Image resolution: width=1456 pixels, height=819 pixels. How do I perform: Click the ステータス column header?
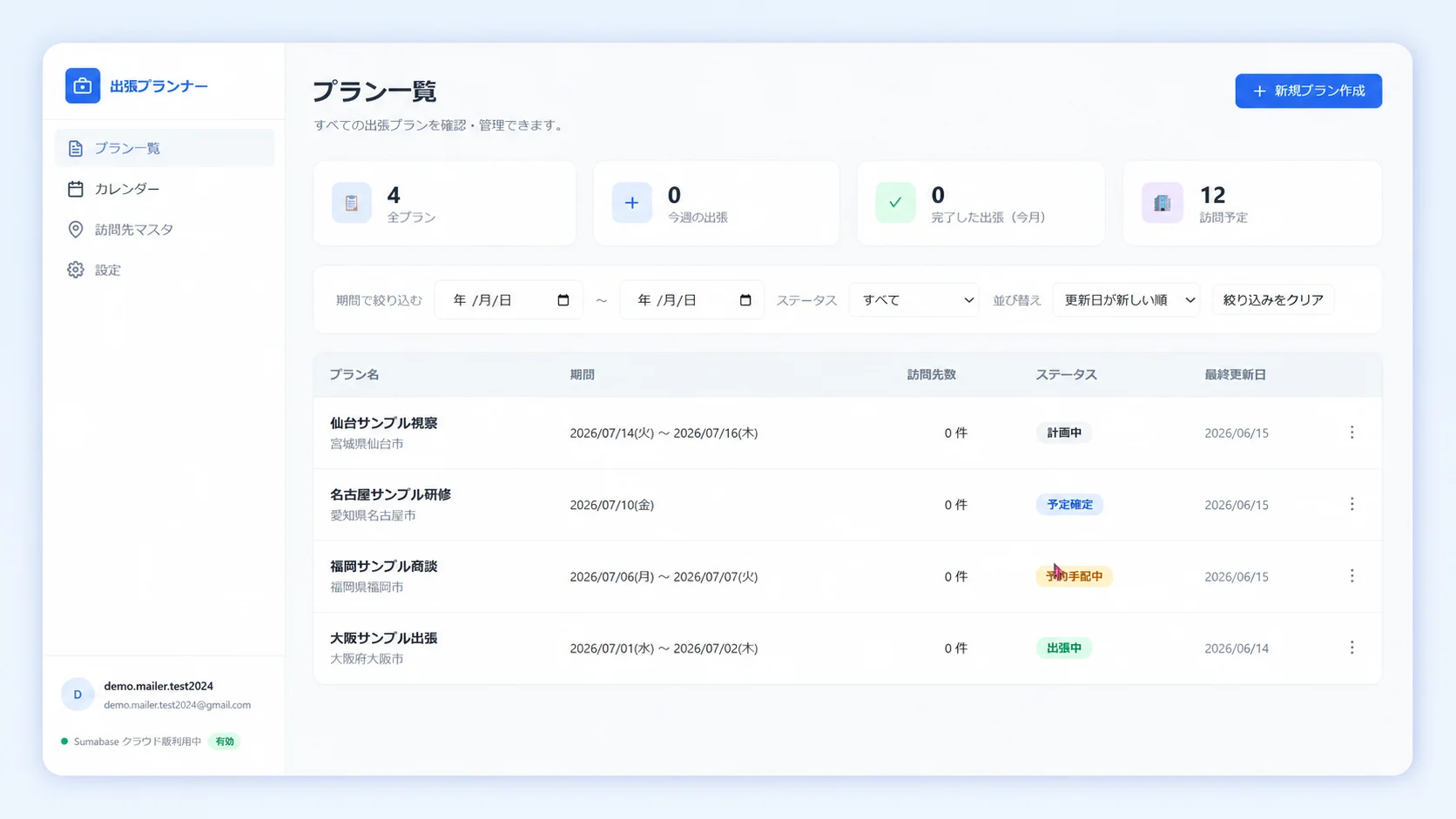point(1066,375)
